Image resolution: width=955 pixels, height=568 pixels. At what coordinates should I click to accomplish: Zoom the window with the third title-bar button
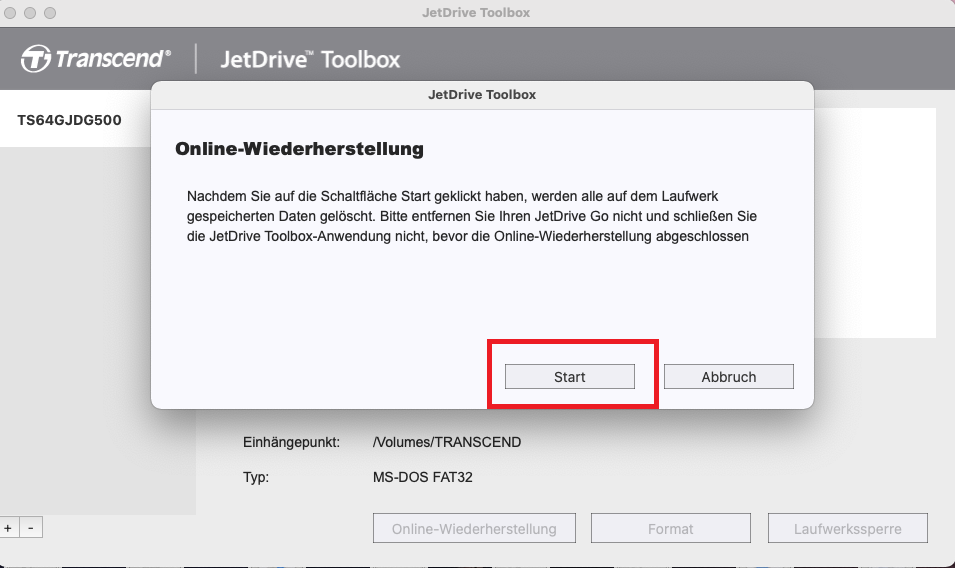tap(50, 13)
